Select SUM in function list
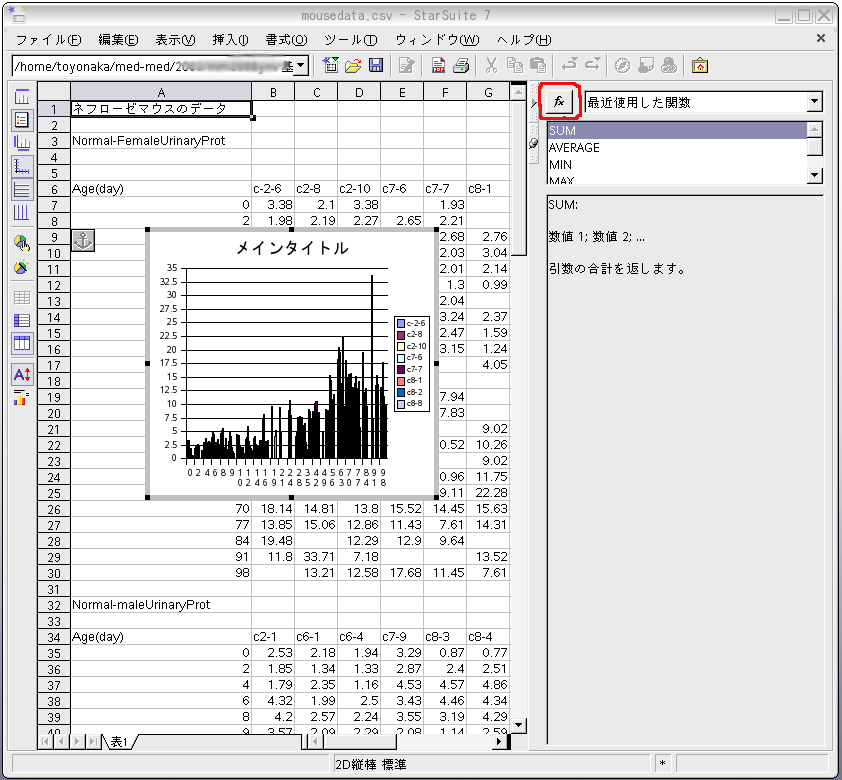This screenshot has width=842, height=780. [x=677, y=130]
